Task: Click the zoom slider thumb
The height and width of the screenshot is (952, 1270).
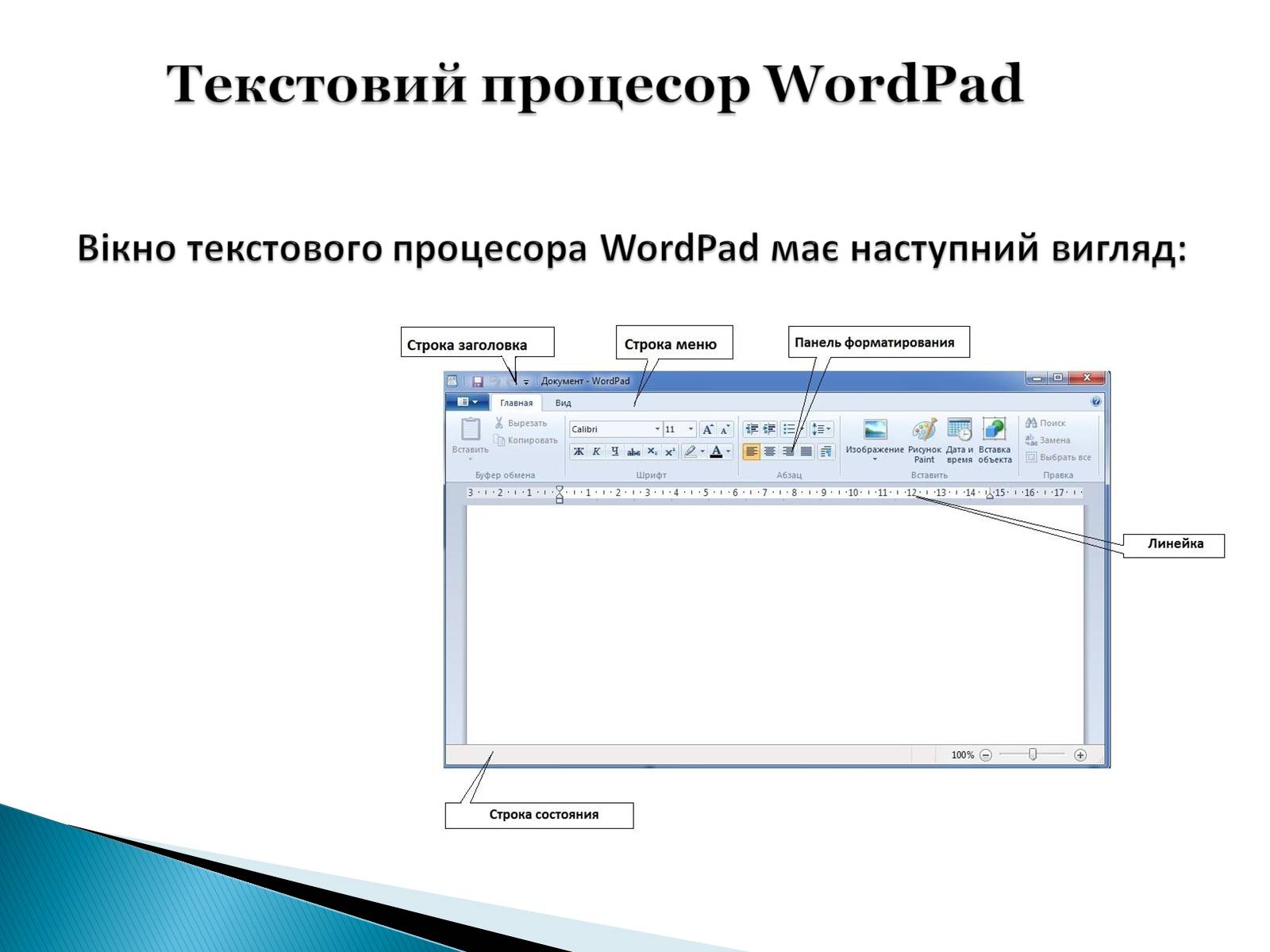Action: coord(1033,754)
